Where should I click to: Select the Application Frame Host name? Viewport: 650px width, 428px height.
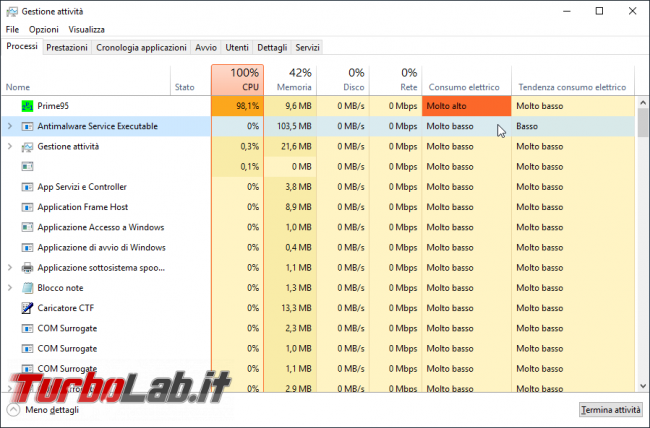coord(82,207)
